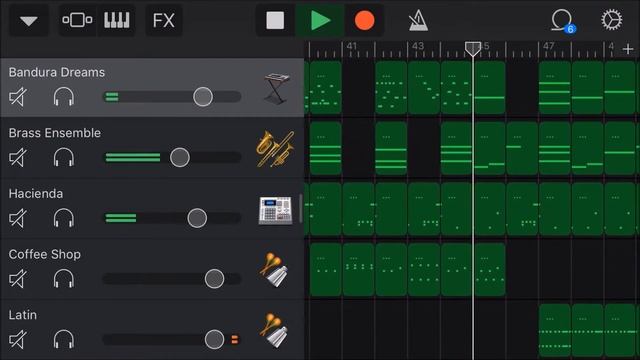The height and width of the screenshot is (360, 640).
Task: Select Hacienda region at bar 46
Action: tap(522, 209)
